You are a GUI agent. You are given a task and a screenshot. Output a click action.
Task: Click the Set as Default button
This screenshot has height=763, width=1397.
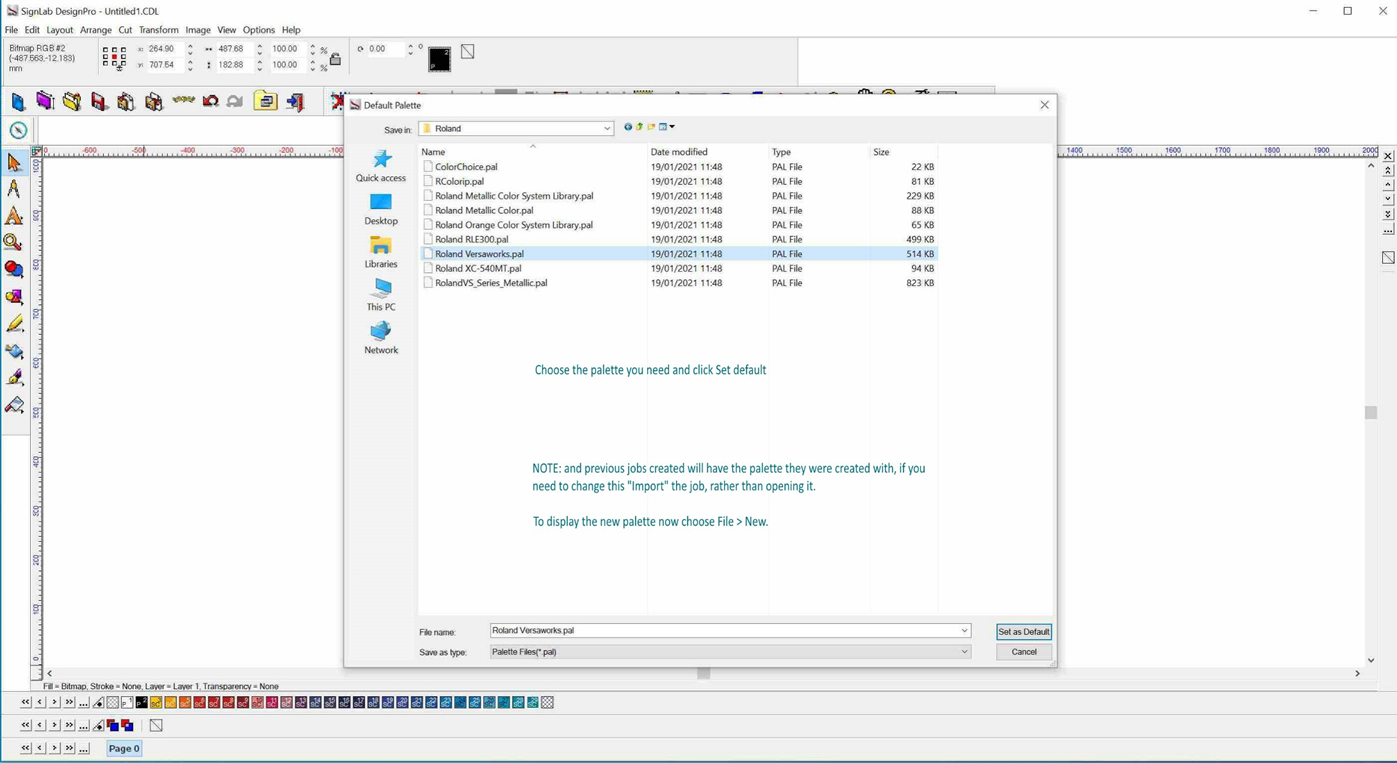1024,632
